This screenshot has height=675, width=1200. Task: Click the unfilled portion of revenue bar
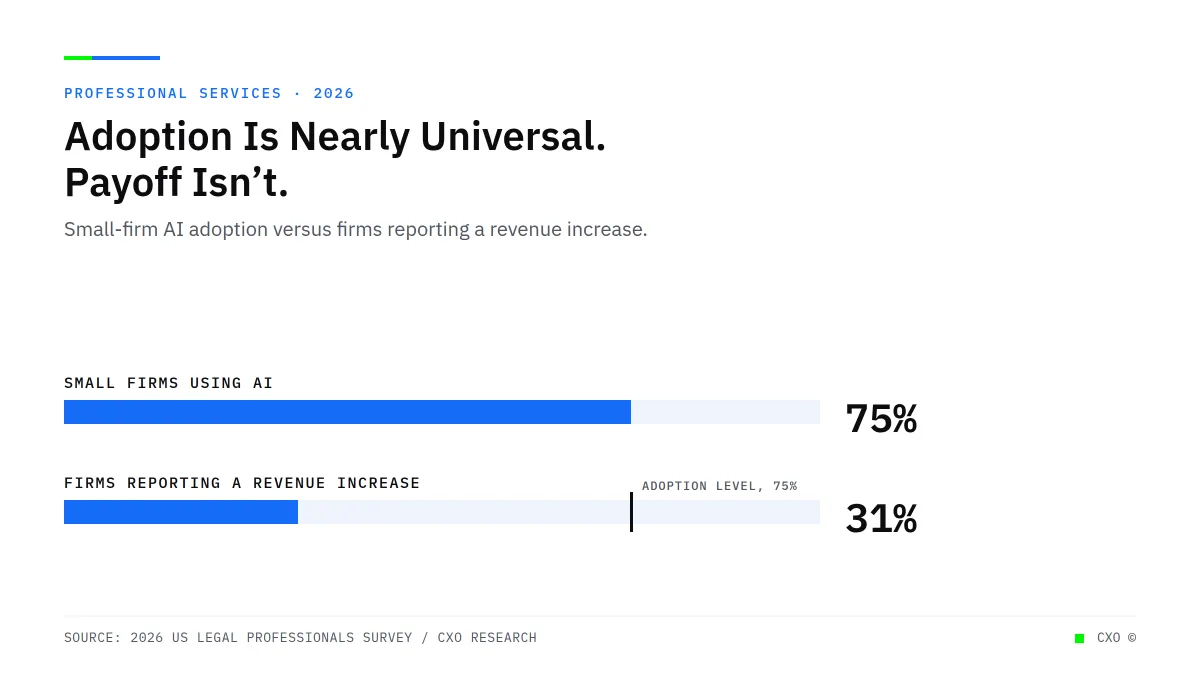pyautogui.click(x=559, y=512)
